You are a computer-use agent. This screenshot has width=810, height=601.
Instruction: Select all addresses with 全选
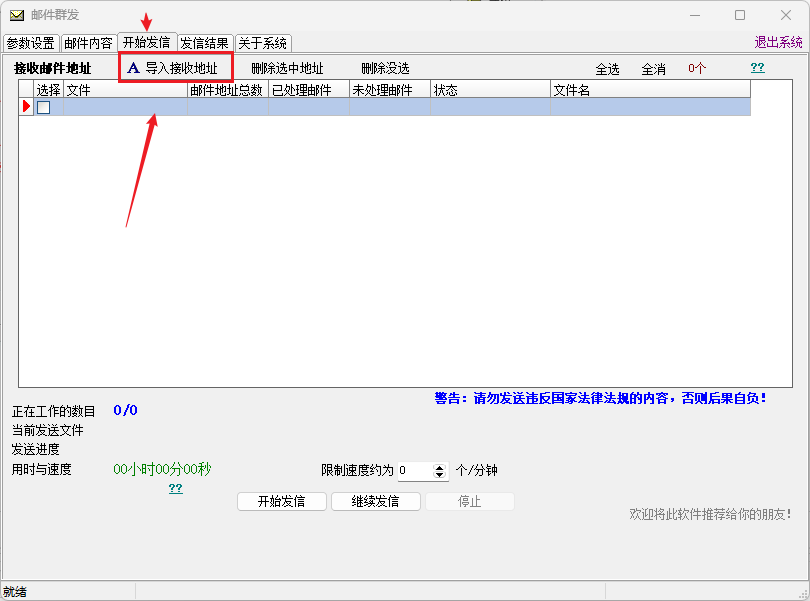[608, 69]
